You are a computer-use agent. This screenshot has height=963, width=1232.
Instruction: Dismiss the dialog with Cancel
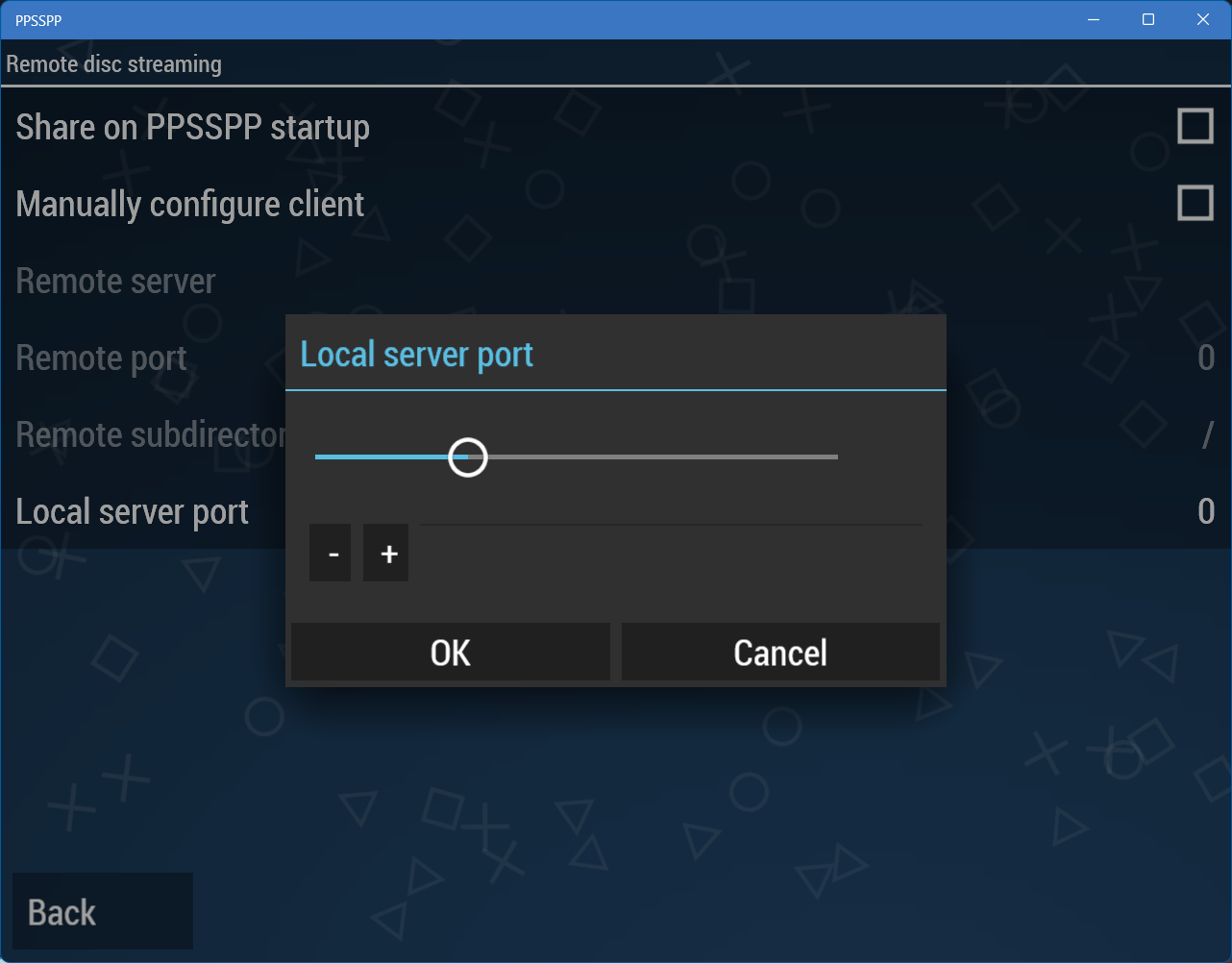(x=780, y=652)
